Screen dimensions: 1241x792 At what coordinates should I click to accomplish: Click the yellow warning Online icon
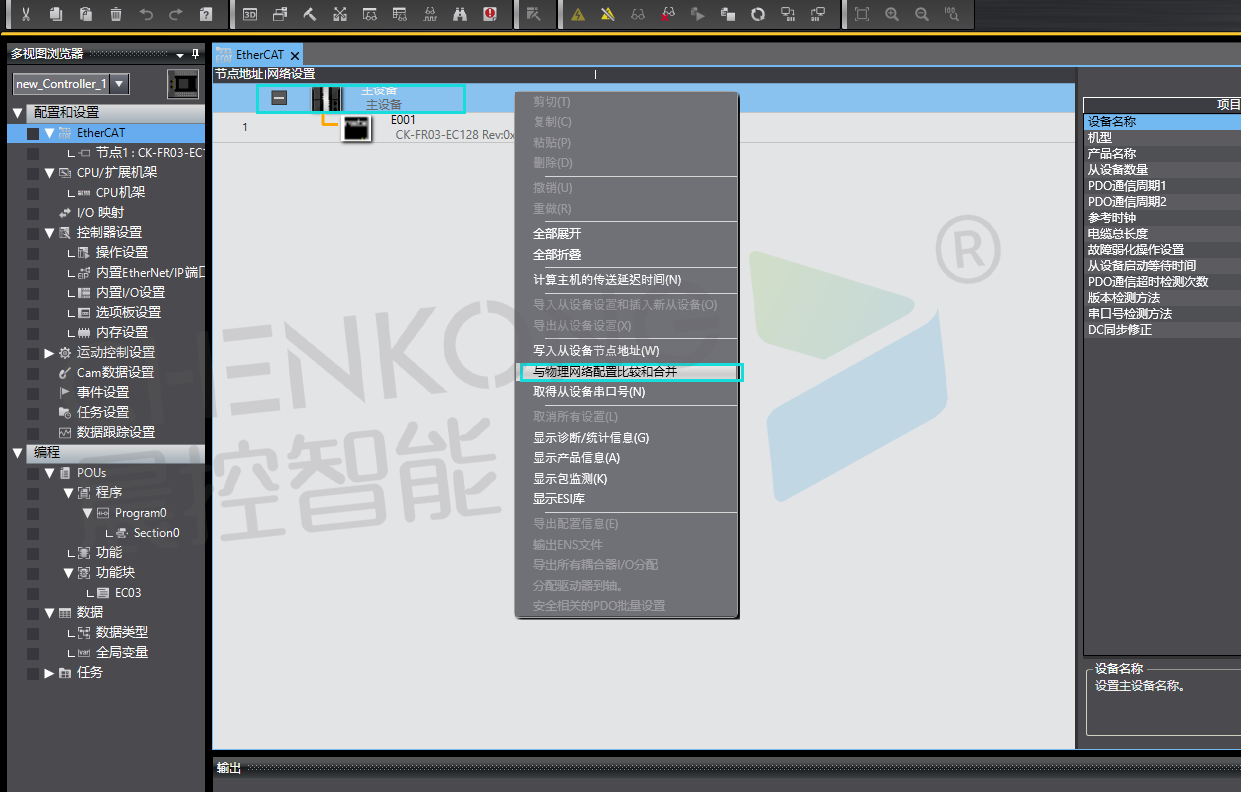pyautogui.click(x=578, y=14)
